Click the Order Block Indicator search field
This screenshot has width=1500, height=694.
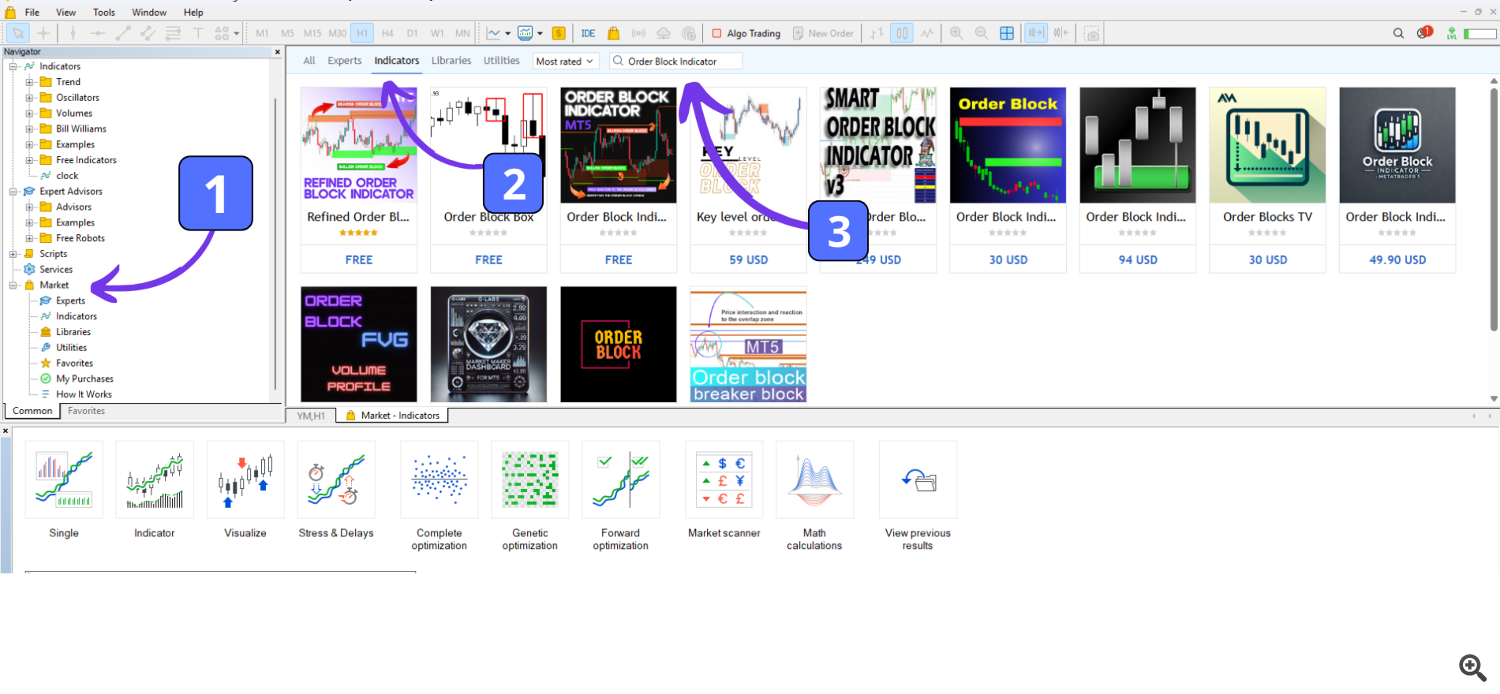point(677,61)
